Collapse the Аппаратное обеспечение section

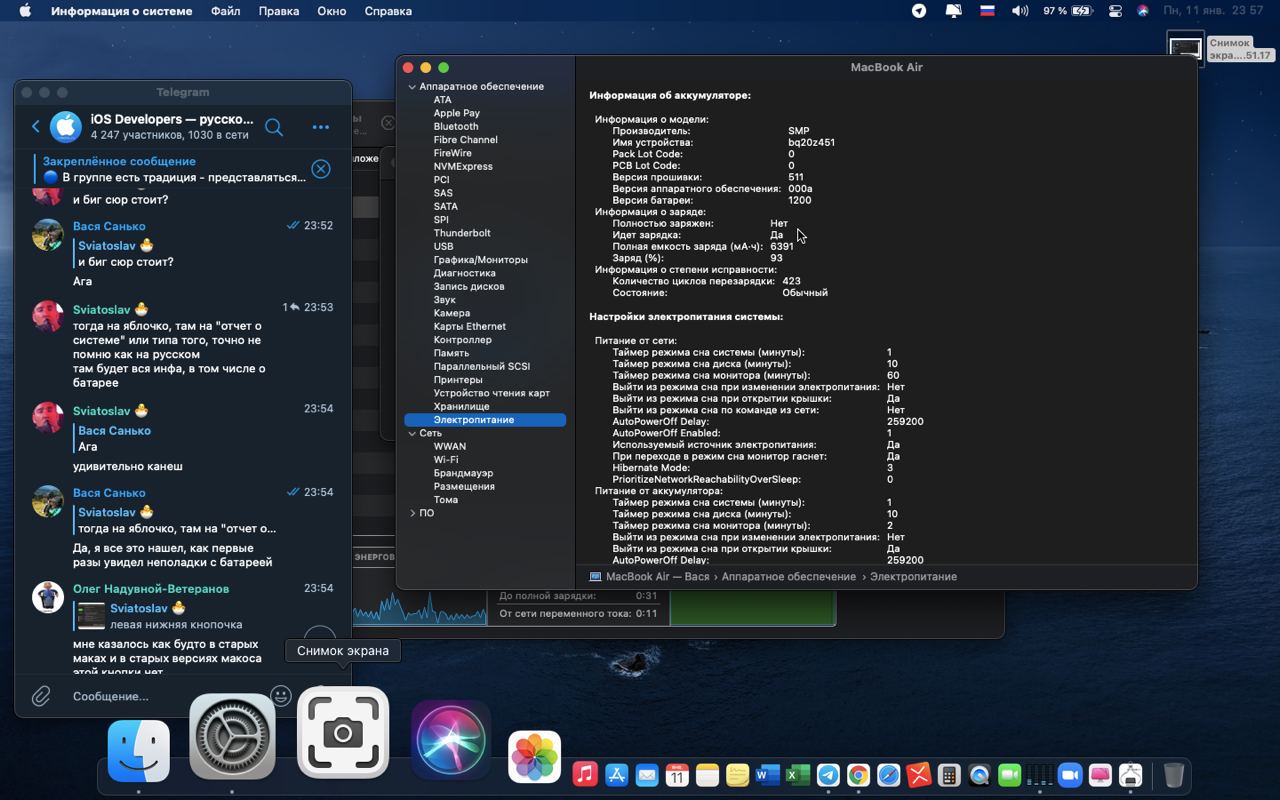[x=412, y=87]
